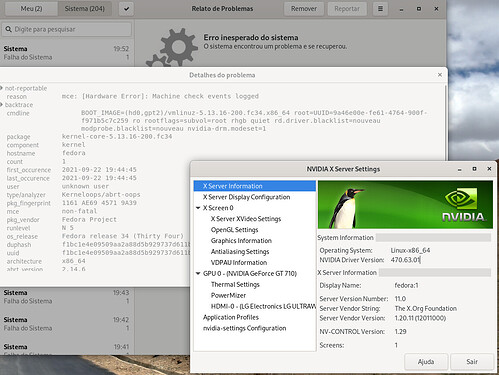Open Graphics Information page

[241, 241]
